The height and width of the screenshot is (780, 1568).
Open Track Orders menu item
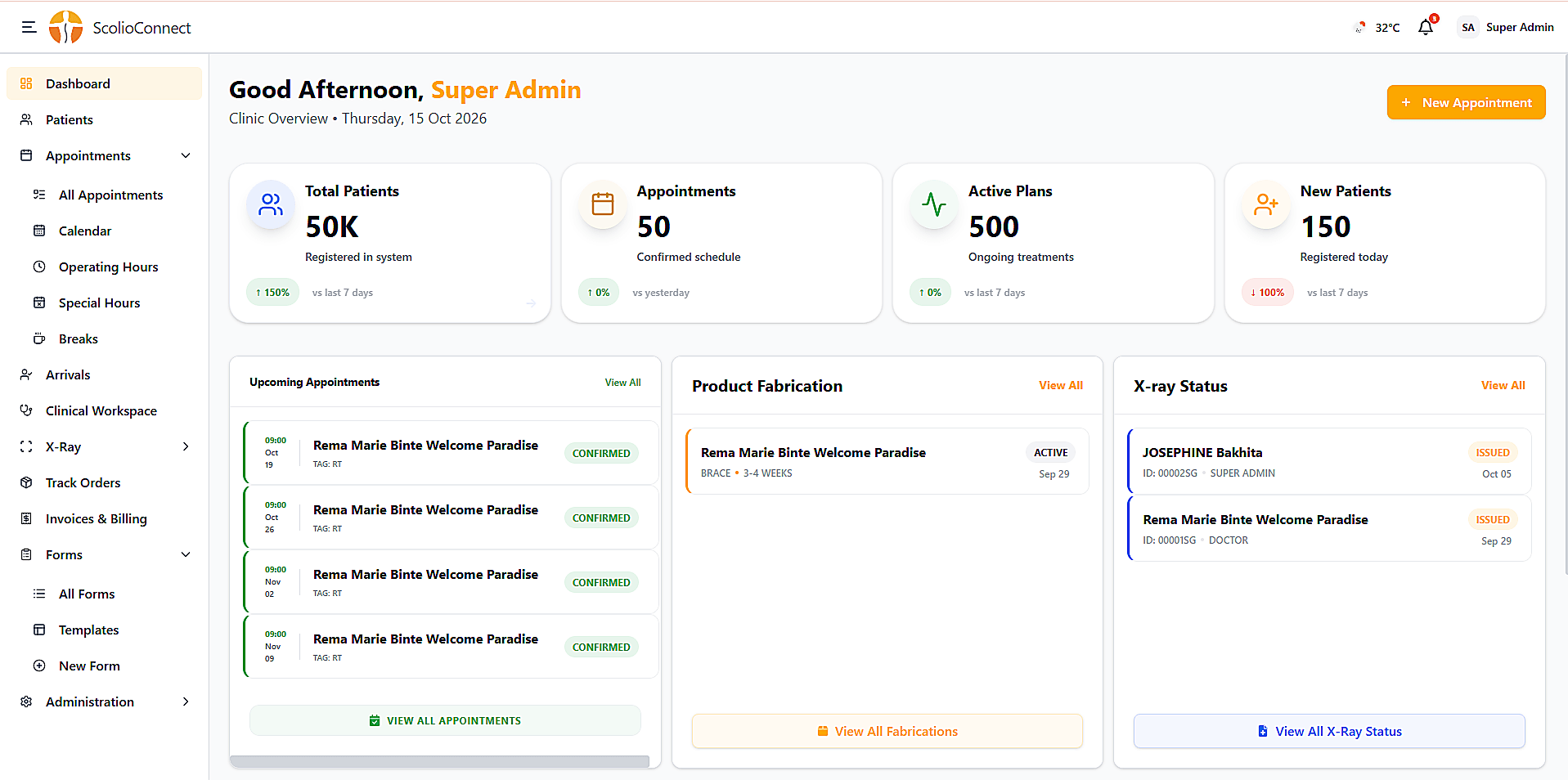coord(104,482)
